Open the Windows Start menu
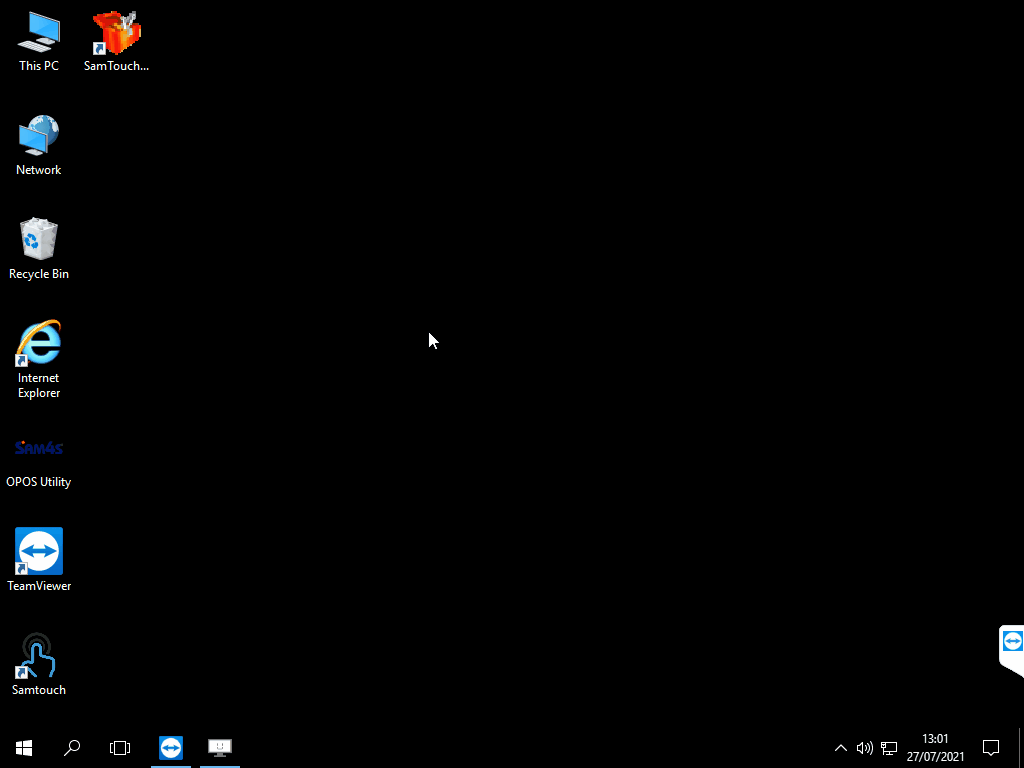Viewport: 1024px width, 768px height. (24, 747)
